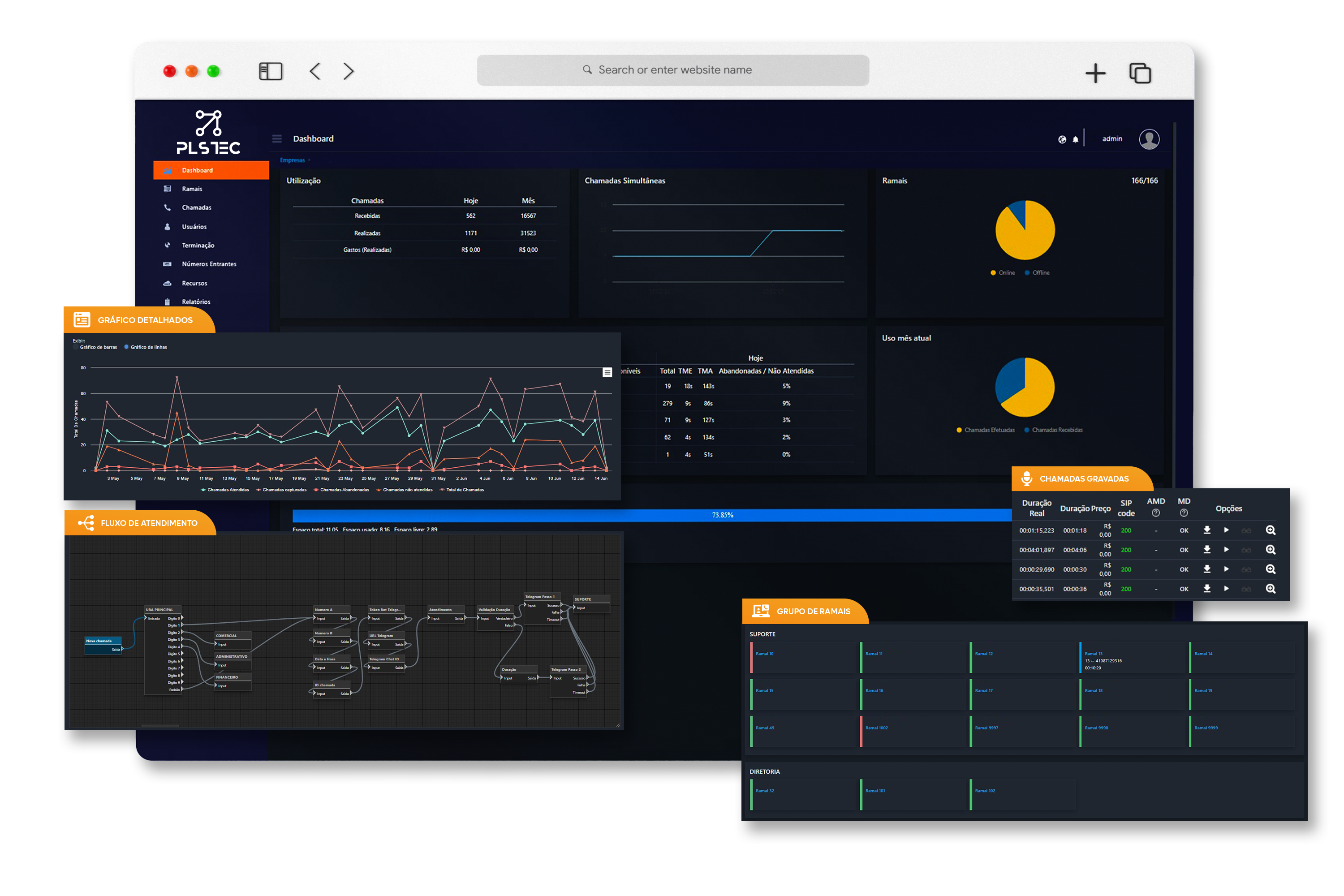Open new browser tab plus icon
Image resolution: width=1344 pixels, height=896 pixels.
tap(1095, 73)
